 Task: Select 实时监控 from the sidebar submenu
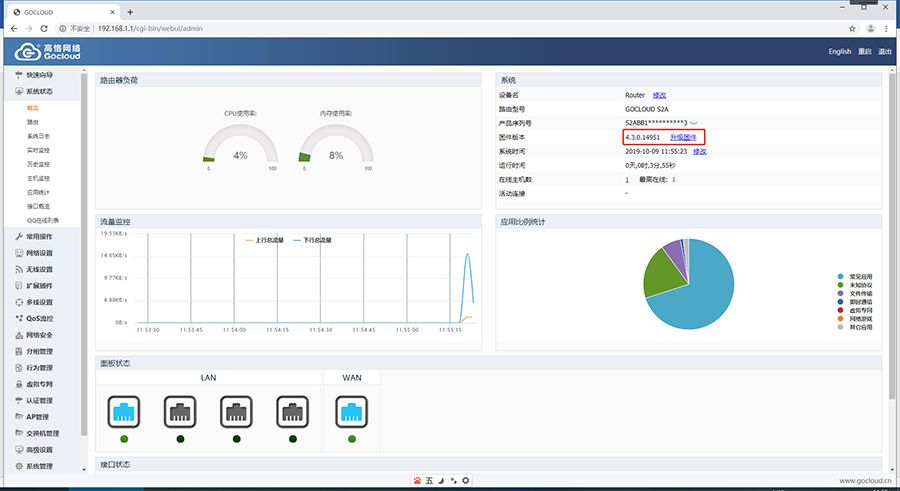38,149
